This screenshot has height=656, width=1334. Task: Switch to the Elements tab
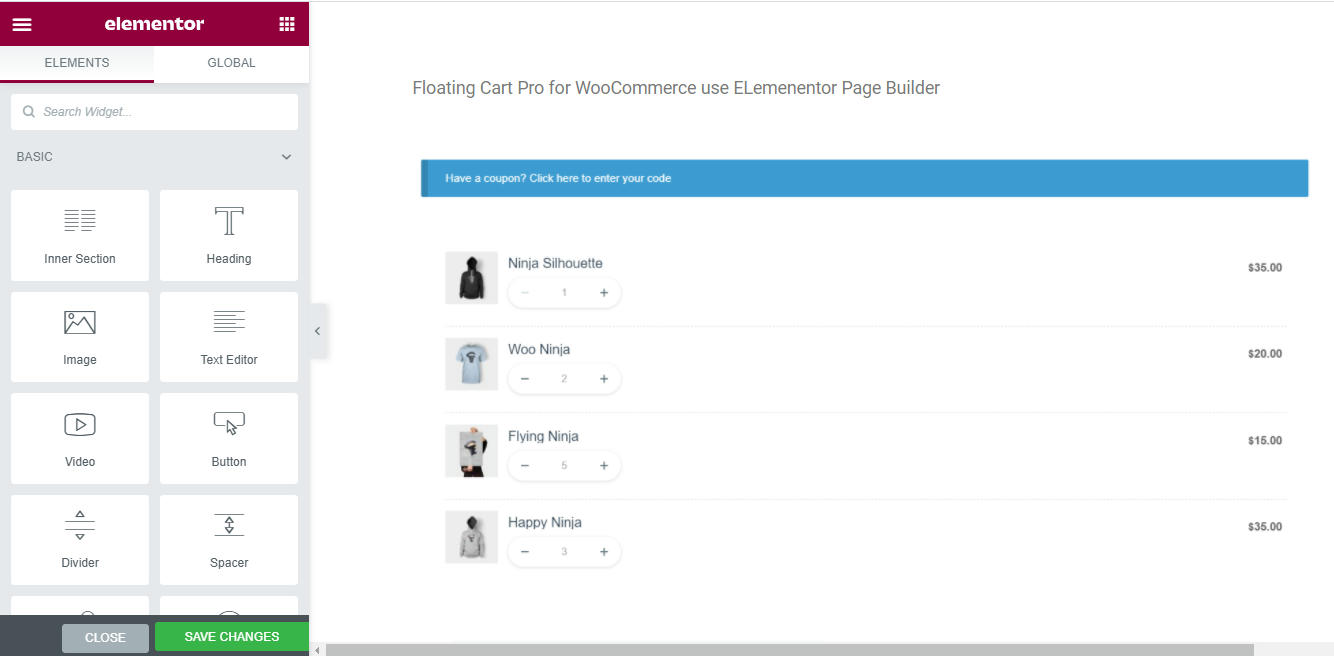[x=77, y=63]
